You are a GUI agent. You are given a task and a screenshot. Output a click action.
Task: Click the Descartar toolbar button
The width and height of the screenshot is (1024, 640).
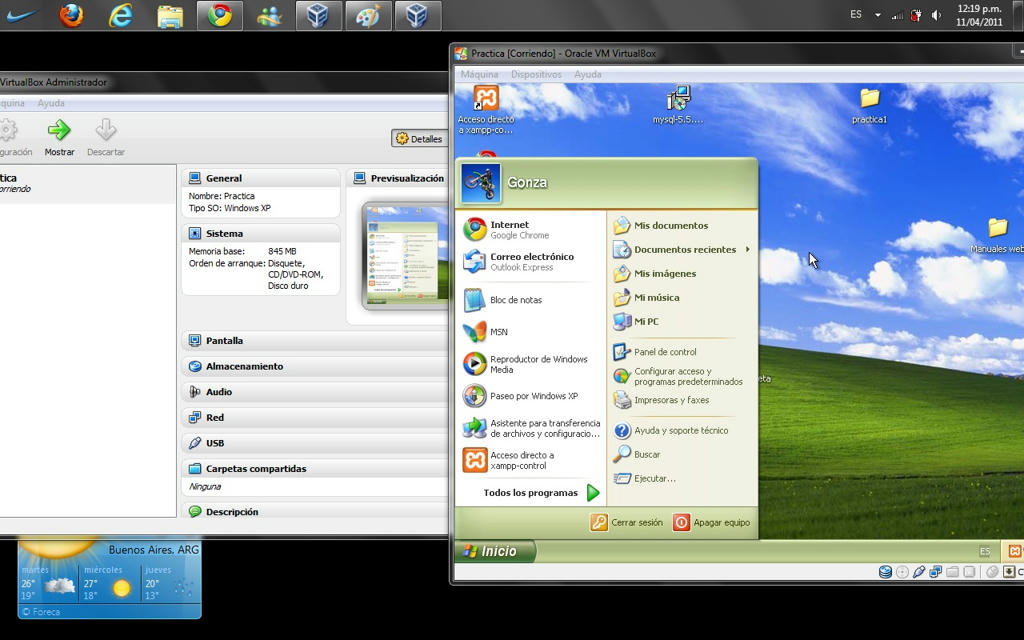pos(106,138)
